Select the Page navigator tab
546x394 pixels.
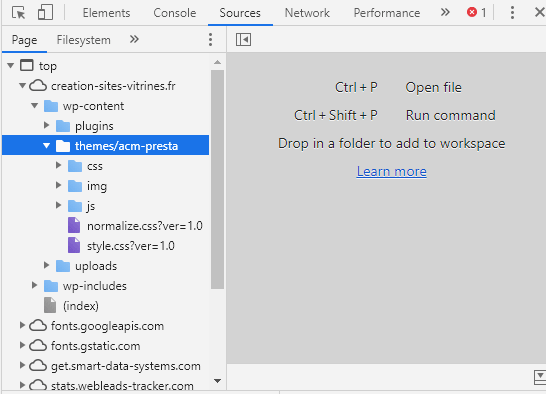(x=24, y=40)
